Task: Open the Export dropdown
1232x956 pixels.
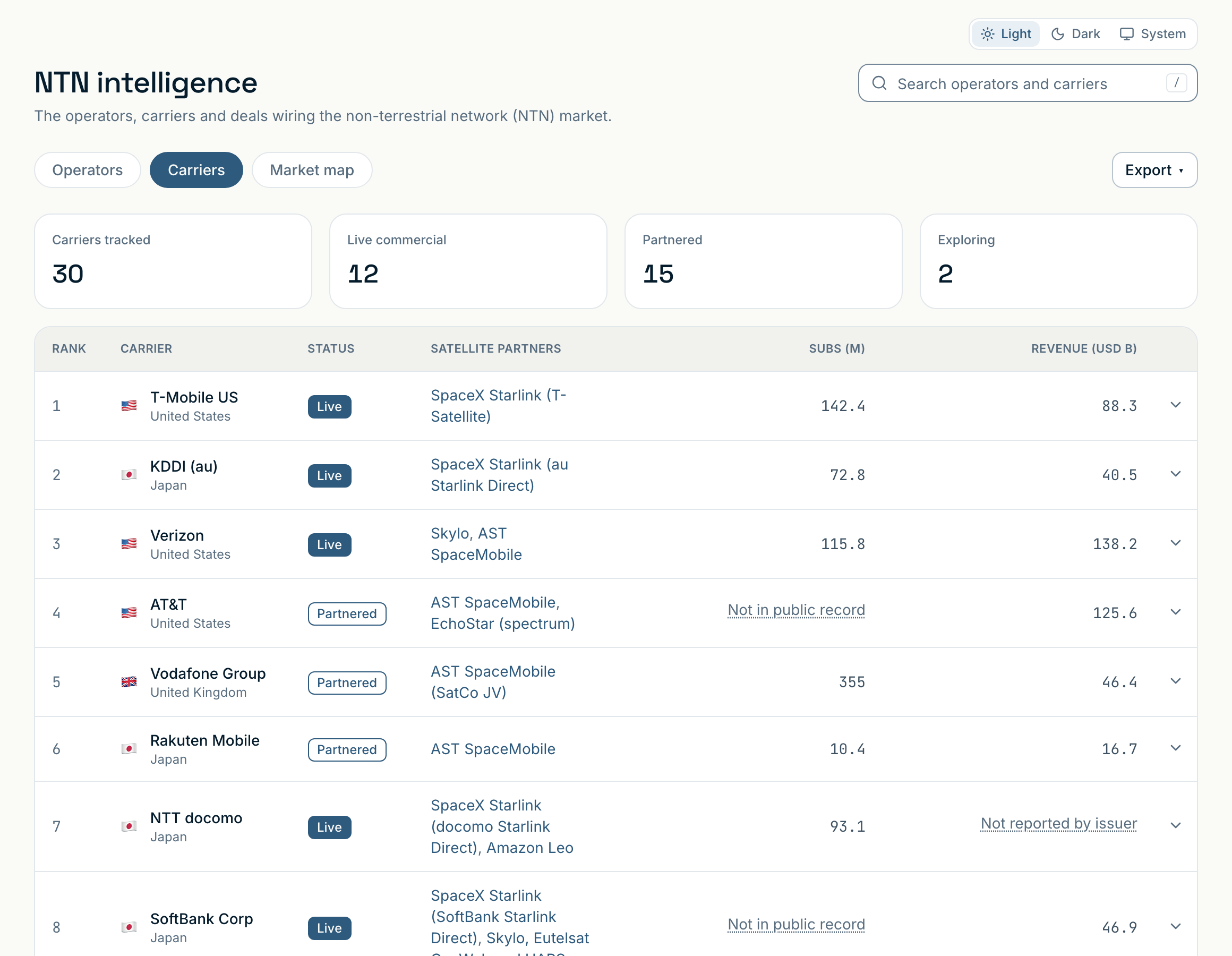Action: 1154,170
